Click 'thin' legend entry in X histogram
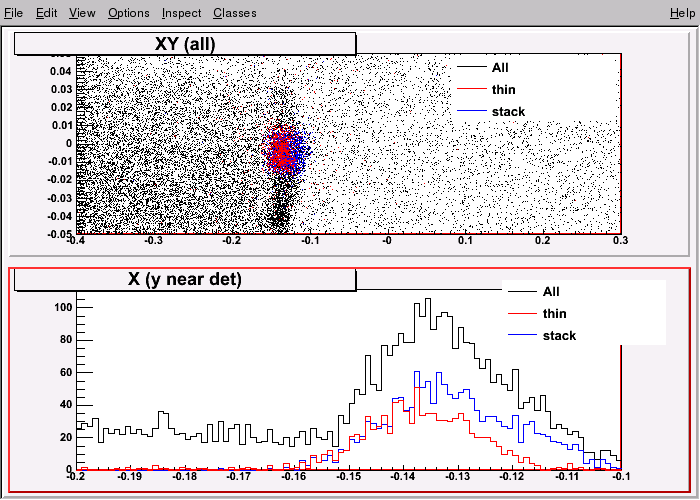Viewport: 700px width, 500px height. coord(554,313)
